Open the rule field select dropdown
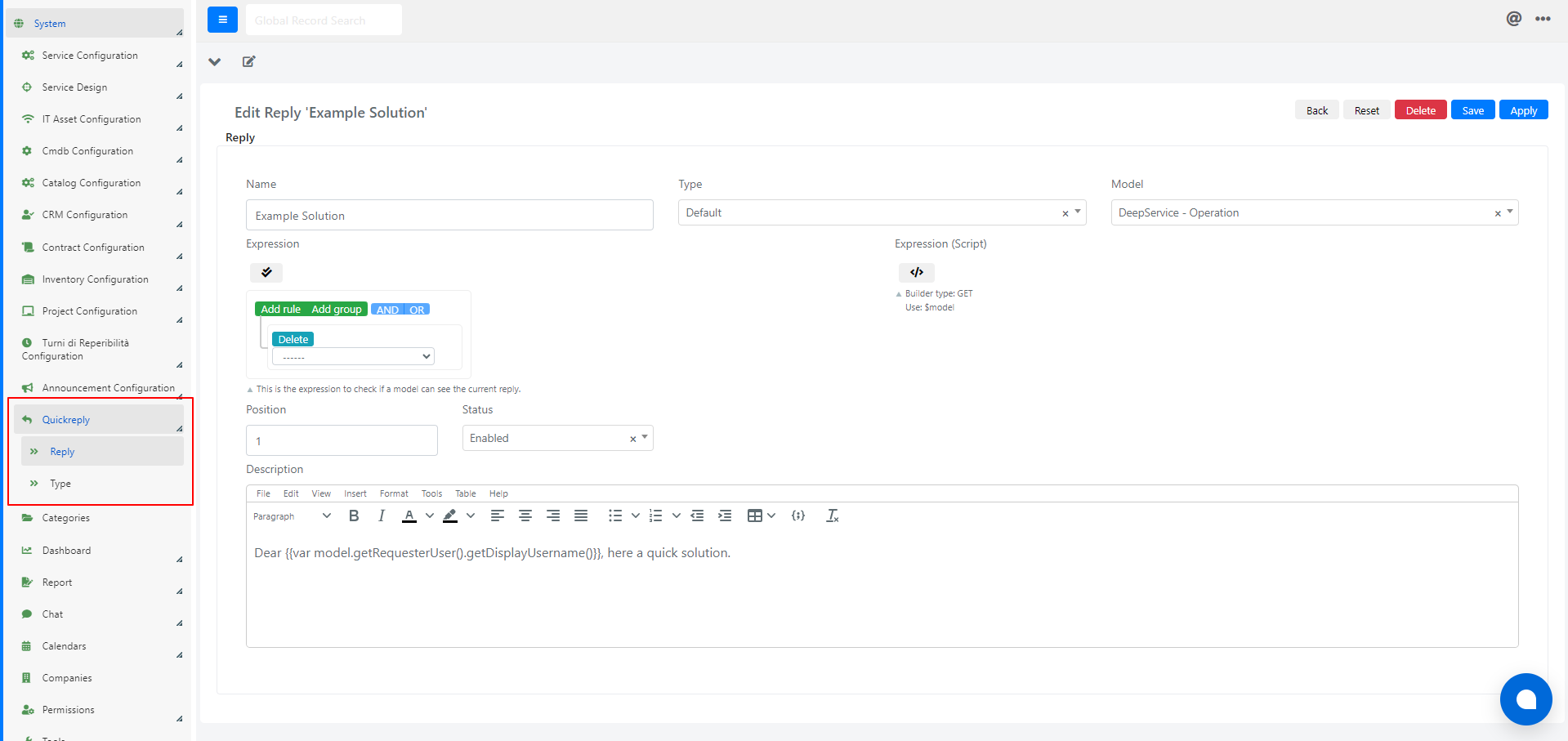This screenshot has height=741, width=1568. coord(353,356)
